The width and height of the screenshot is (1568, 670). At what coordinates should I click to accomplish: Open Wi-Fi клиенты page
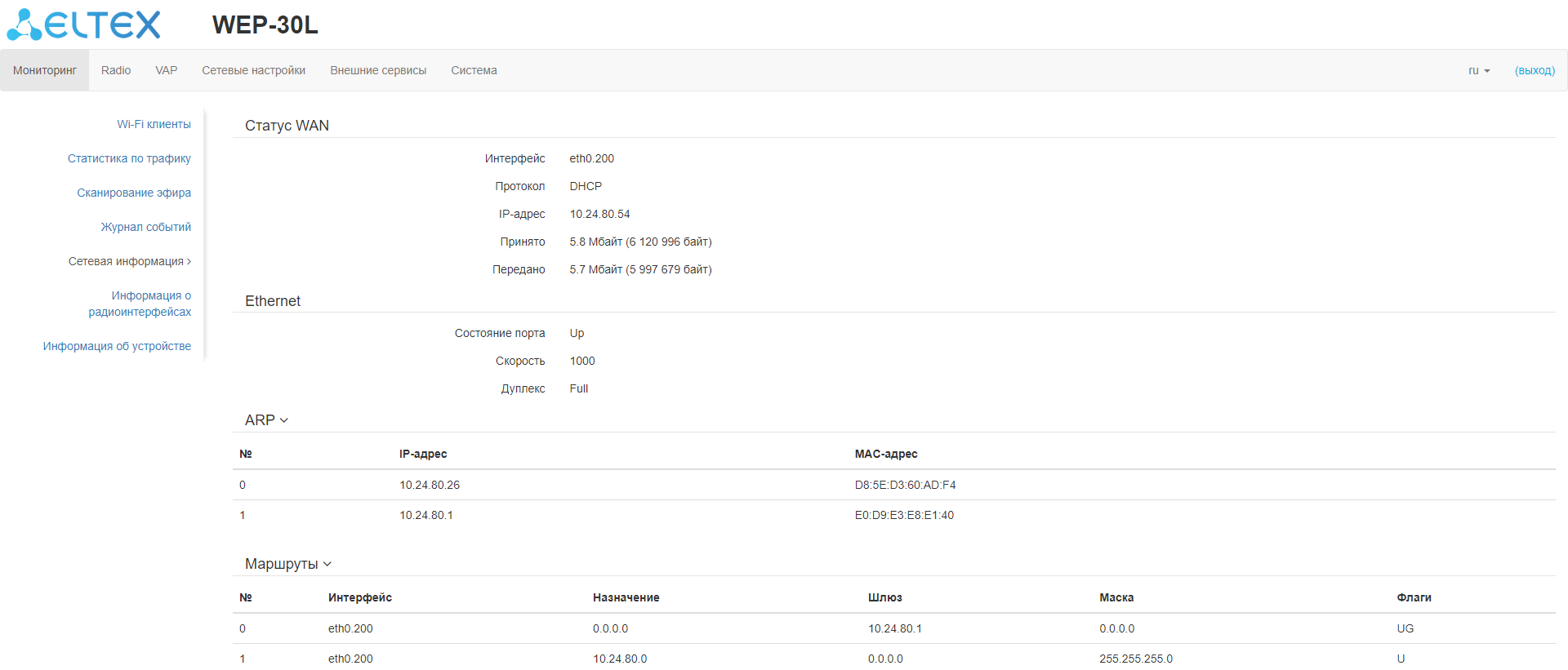(154, 124)
